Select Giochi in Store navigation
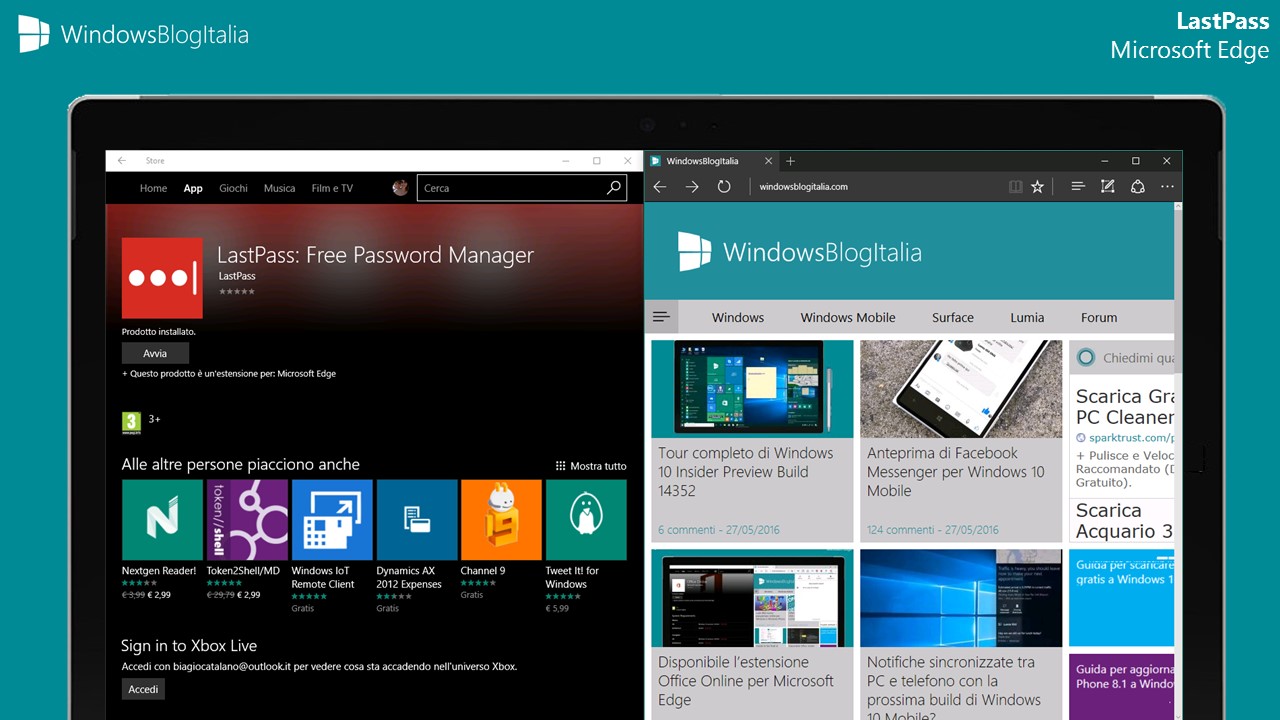Viewport: 1280px width, 720px height. tap(233, 188)
